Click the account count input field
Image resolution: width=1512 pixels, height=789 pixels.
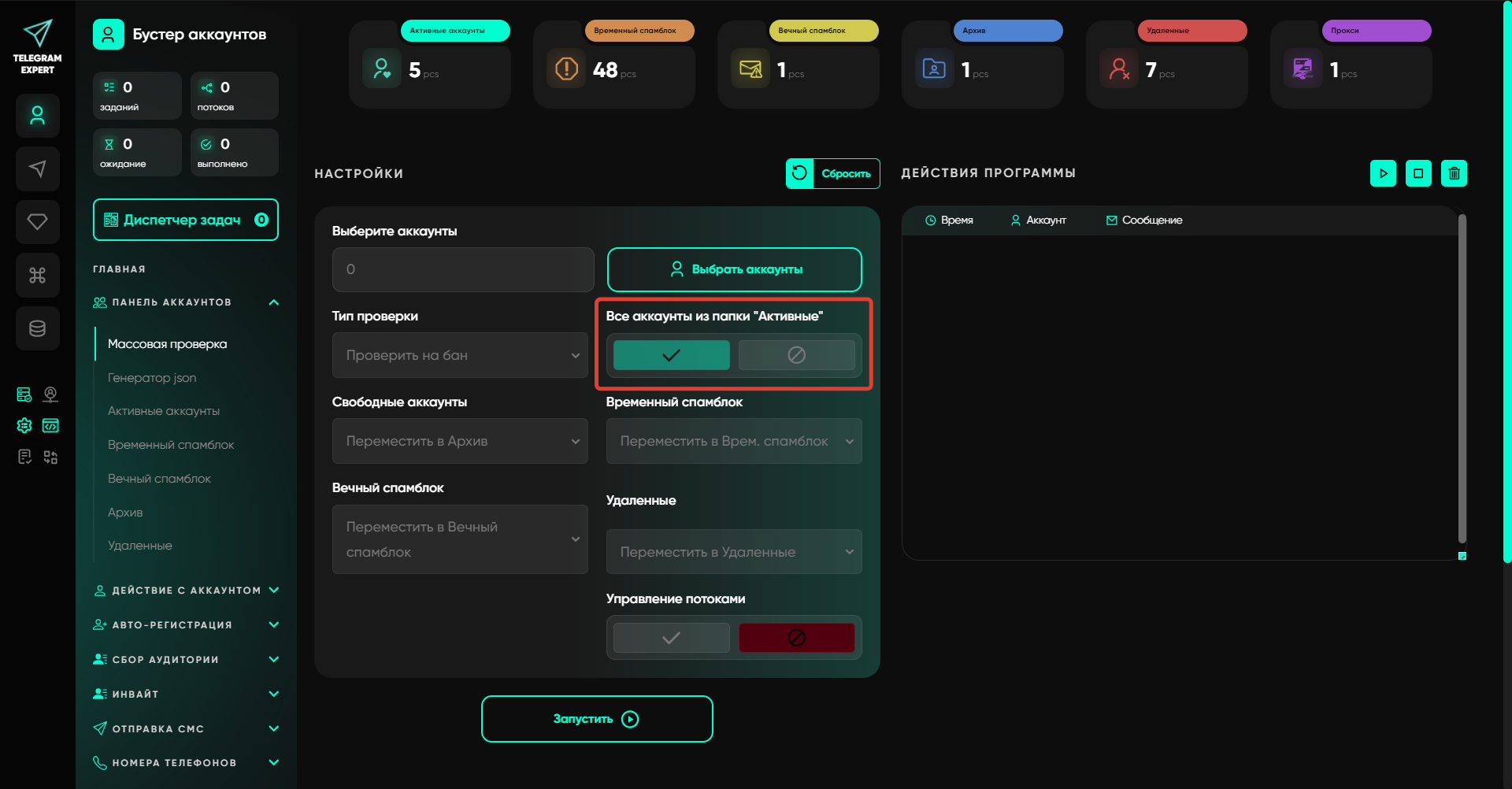(463, 269)
